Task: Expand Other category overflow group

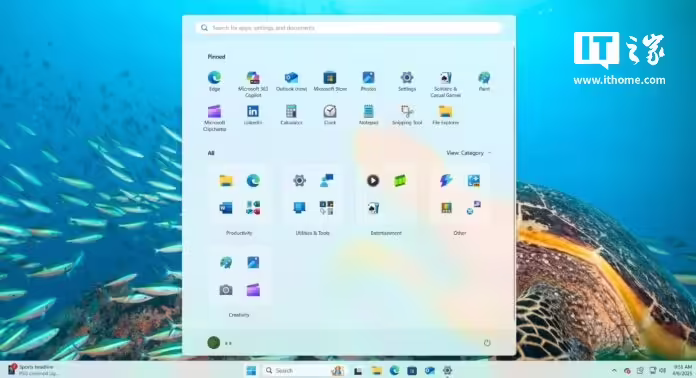Action: (x=473, y=208)
